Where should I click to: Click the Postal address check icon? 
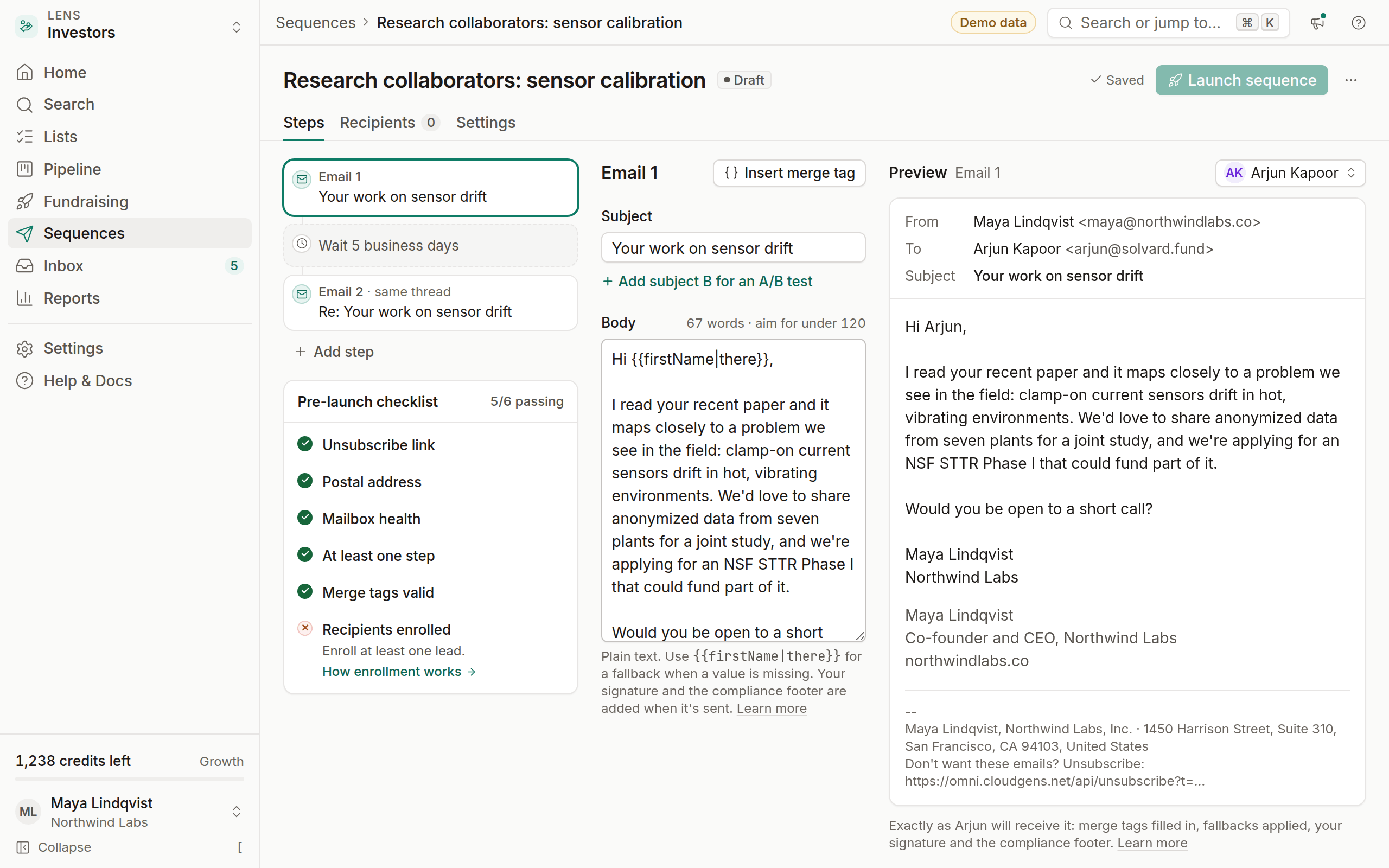pos(305,481)
